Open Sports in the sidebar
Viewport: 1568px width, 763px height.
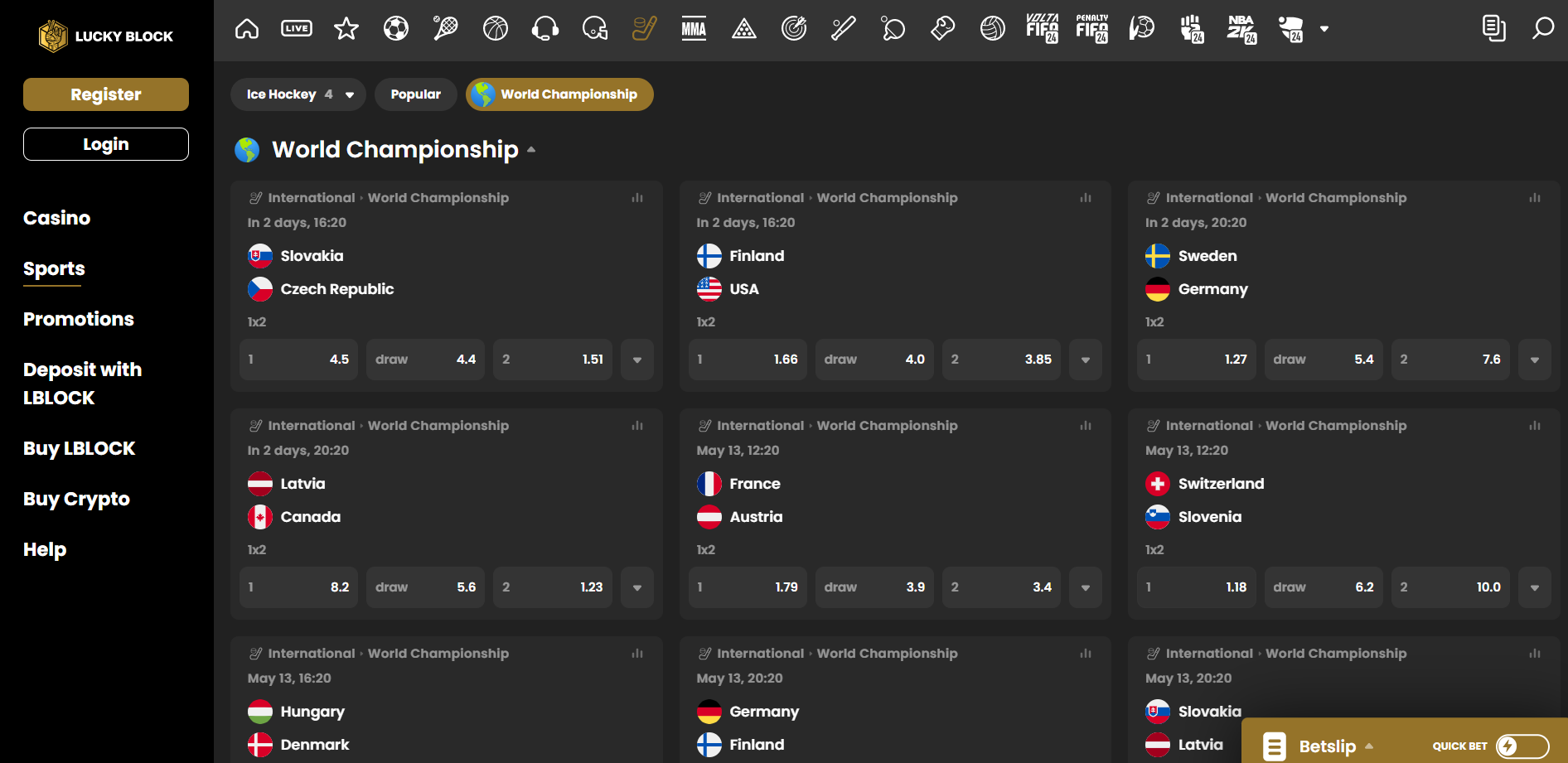[54, 268]
